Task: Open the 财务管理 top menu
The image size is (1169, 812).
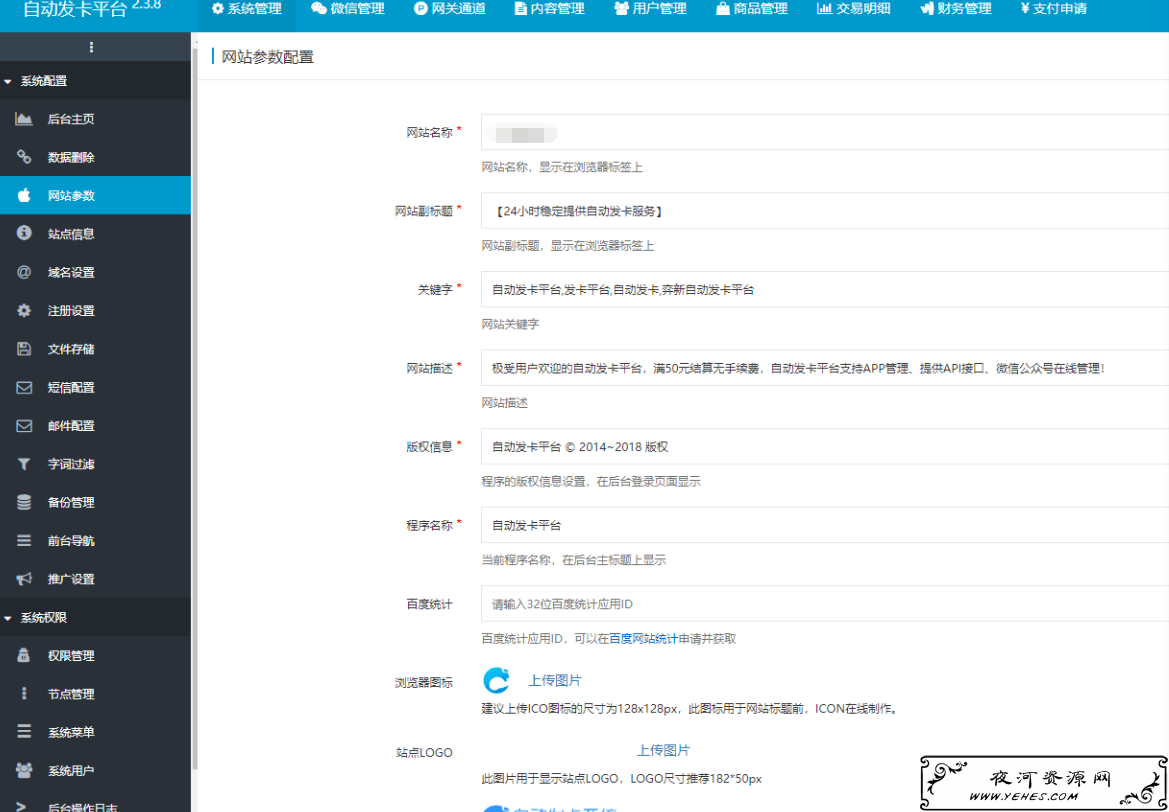Action: [956, 9]
